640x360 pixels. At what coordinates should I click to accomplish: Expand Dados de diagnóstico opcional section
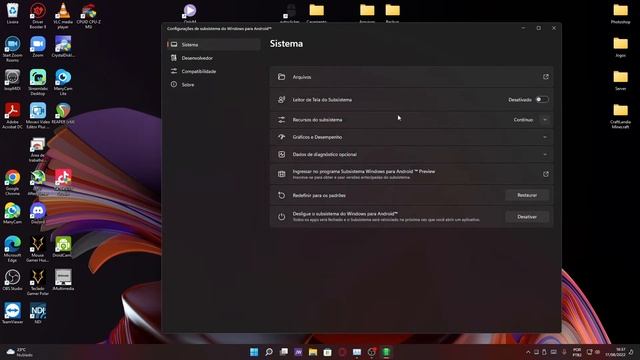pyautogui.click(x=411, y=154)
